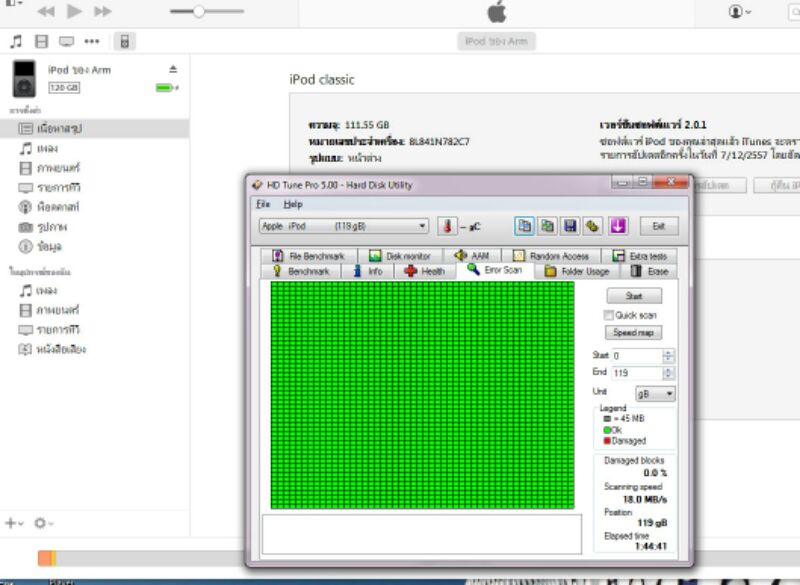Image resolution: width=800 pixels, height=585 pixels.
Task: Click the purple download arrow icon in HD Tune
Action: pos(617,226)
